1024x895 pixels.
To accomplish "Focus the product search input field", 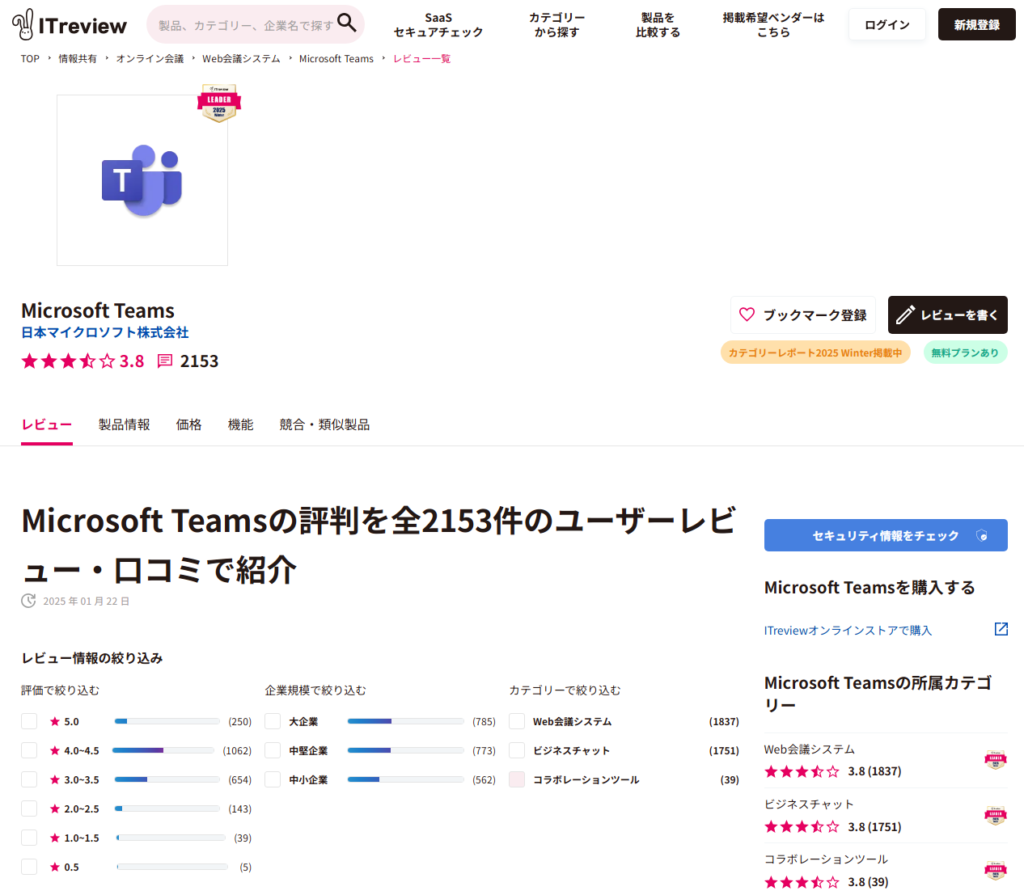I will click(246, 25).
